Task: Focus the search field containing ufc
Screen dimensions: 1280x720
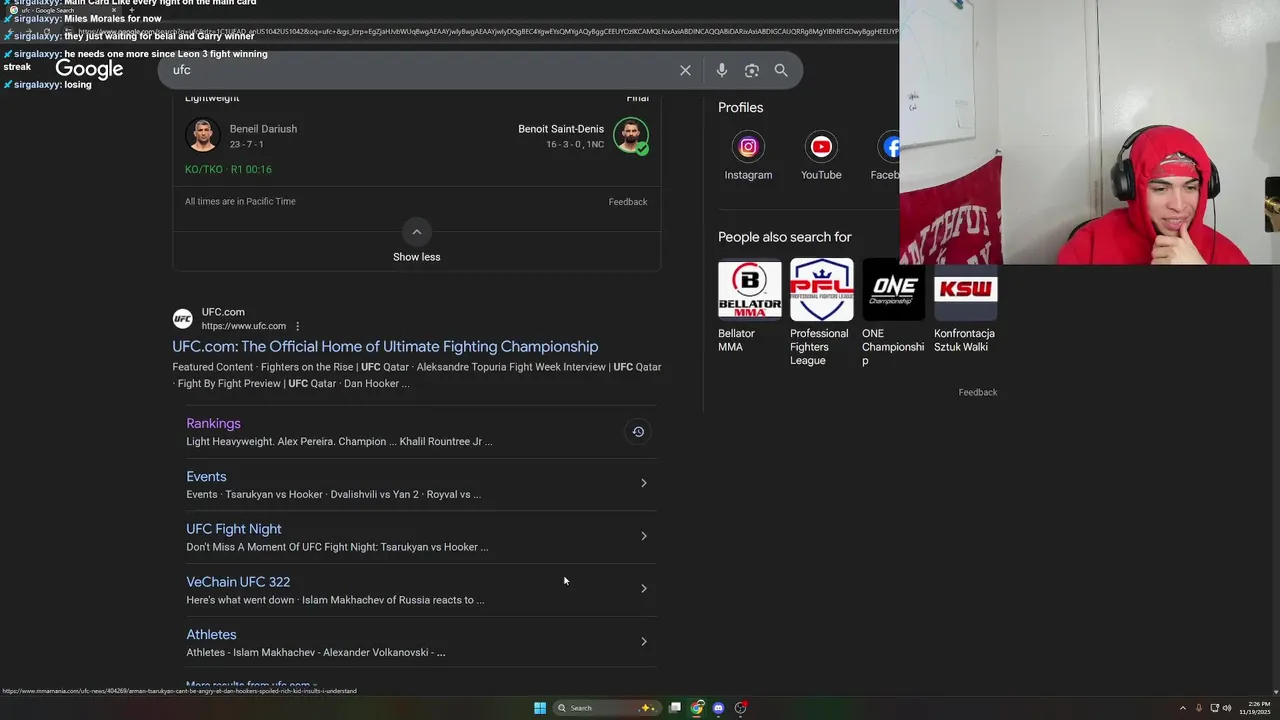Action: point(420,70)
